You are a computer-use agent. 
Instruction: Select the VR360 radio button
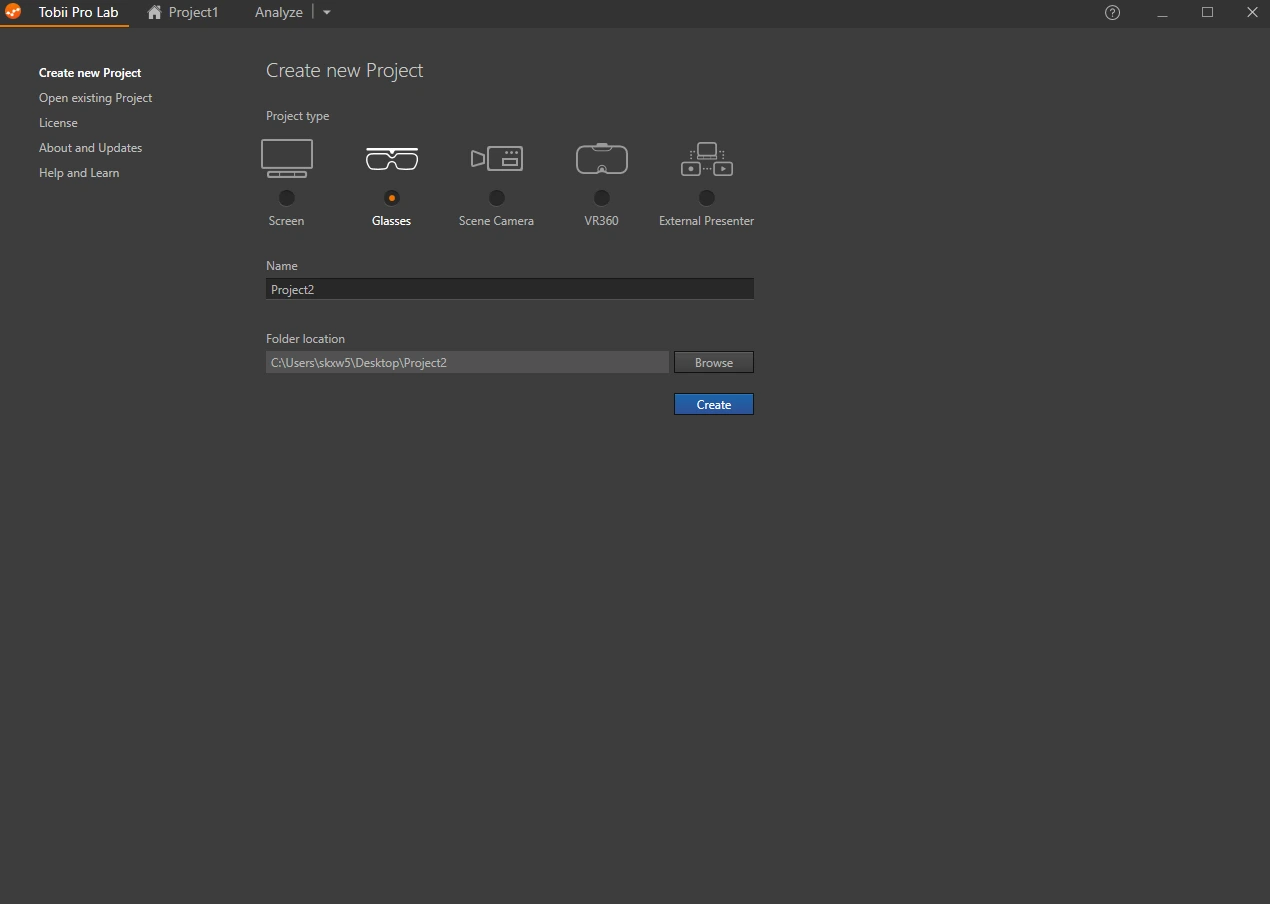click(x=602, y=198)
